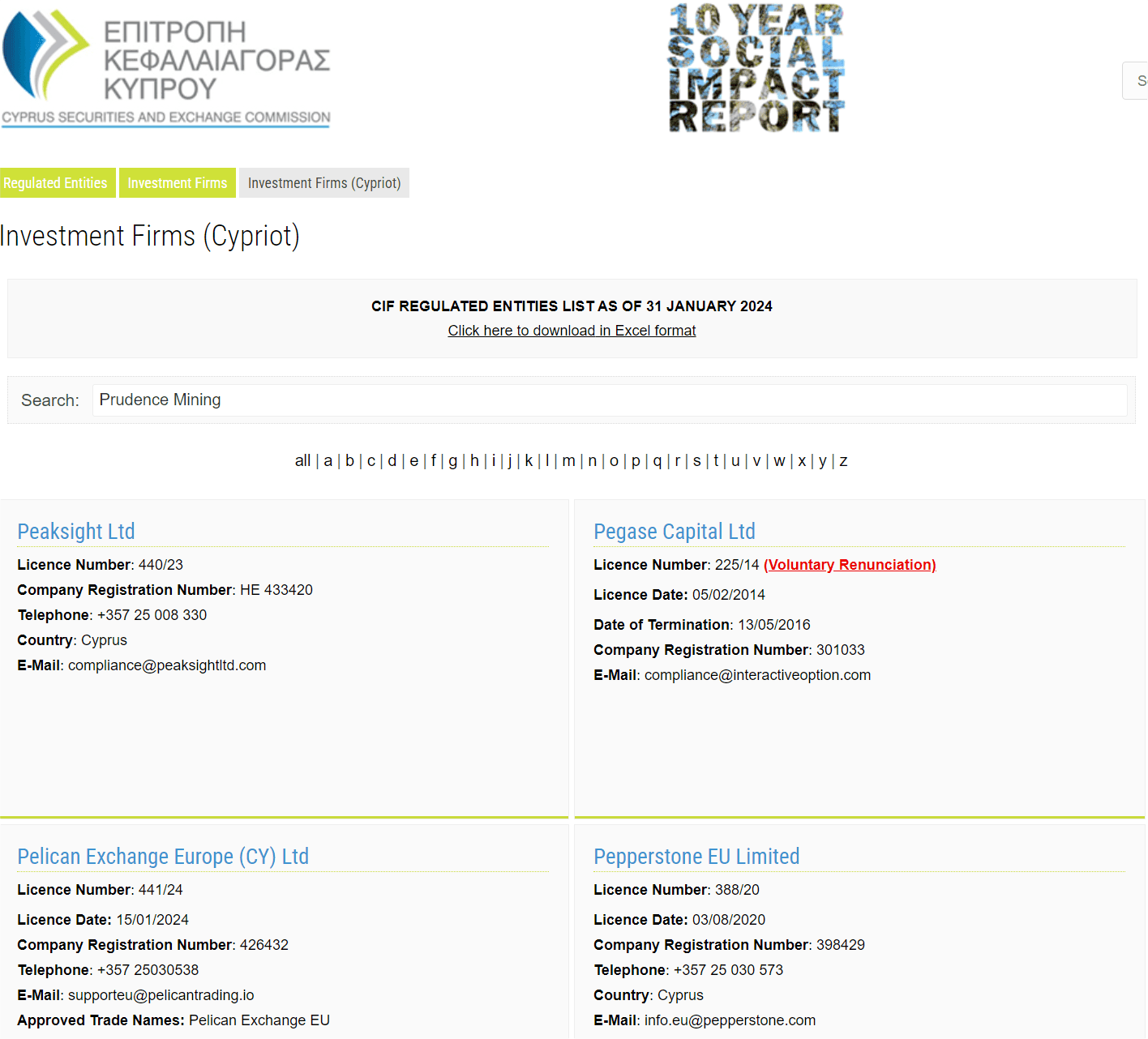Filter firms by letter a
This screenshot has height=1039, width=1148.
[x=328, y=461]
